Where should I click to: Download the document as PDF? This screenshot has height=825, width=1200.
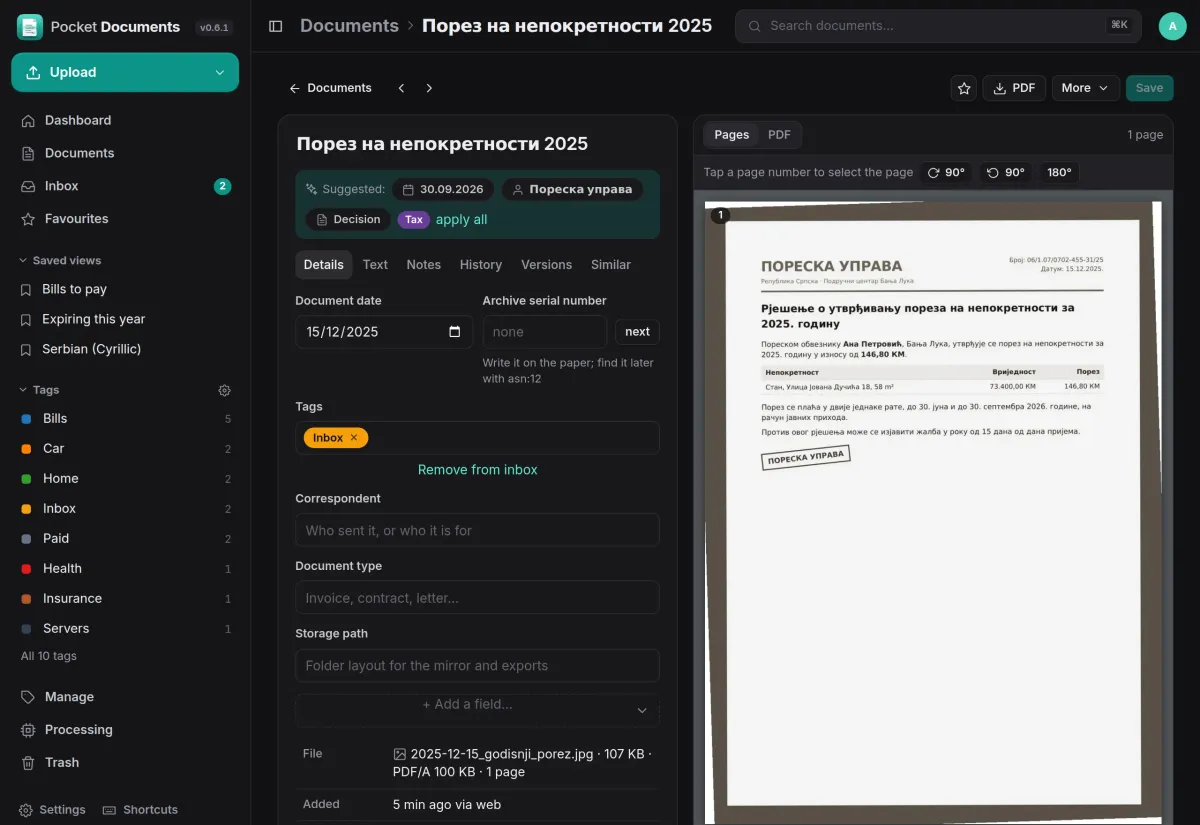point(1014,88)
